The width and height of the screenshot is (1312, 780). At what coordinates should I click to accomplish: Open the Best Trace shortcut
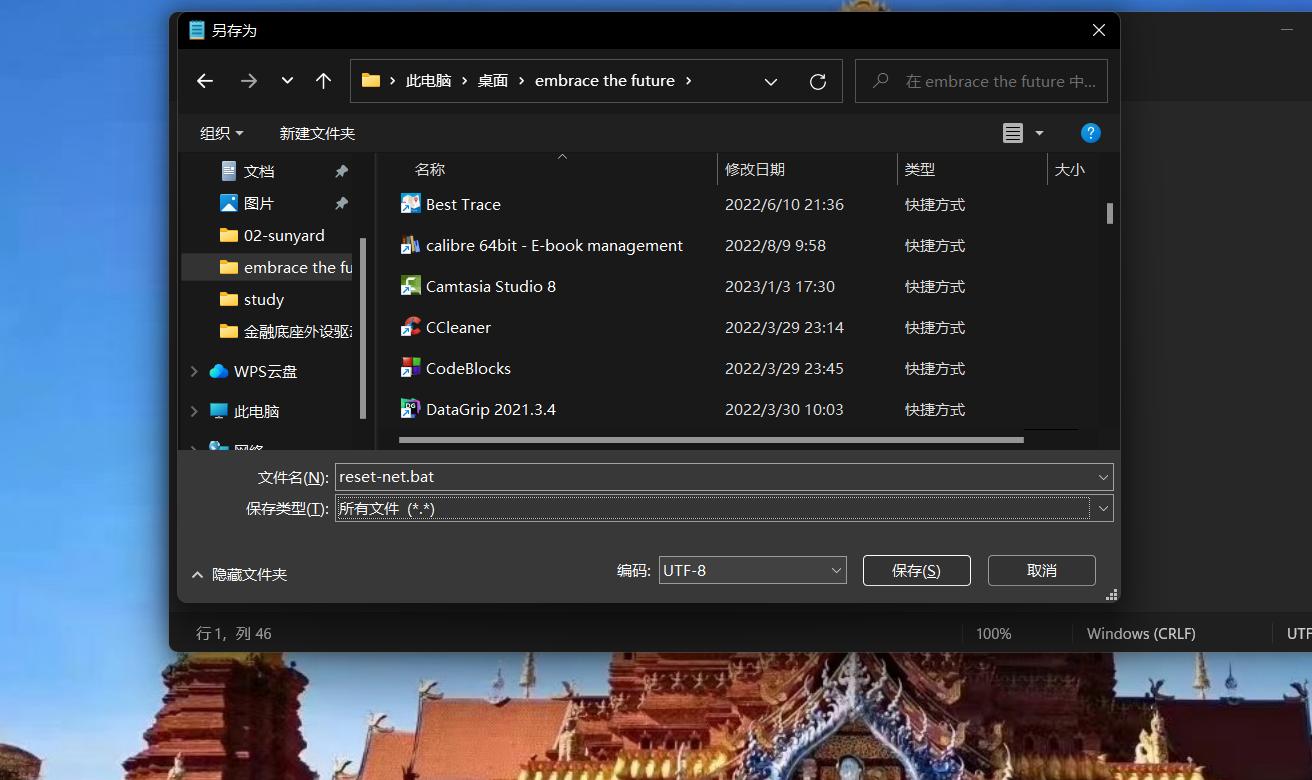[x=464, y=204]
